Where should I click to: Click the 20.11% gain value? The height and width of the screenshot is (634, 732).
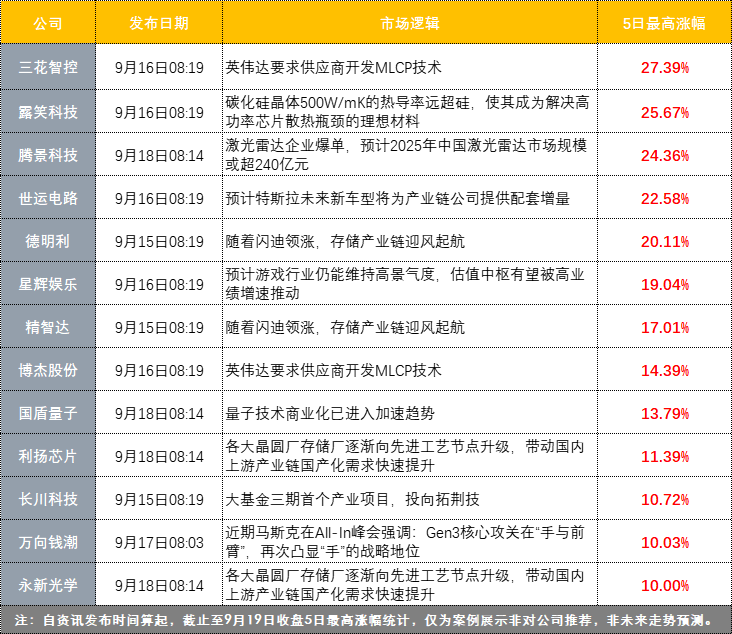[665, 241]
